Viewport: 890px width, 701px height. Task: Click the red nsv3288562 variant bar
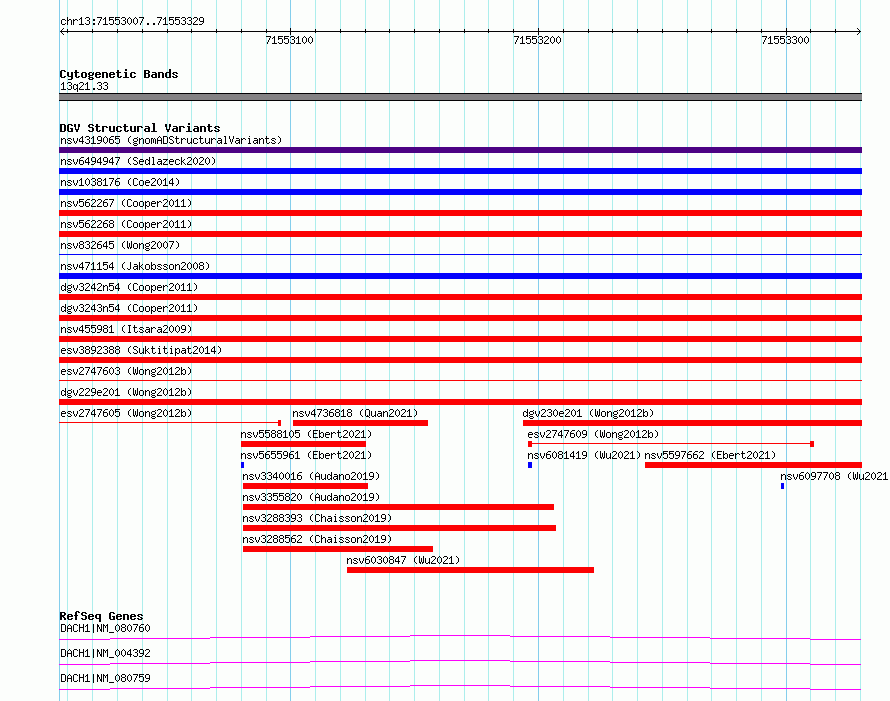tap(338, 549)
